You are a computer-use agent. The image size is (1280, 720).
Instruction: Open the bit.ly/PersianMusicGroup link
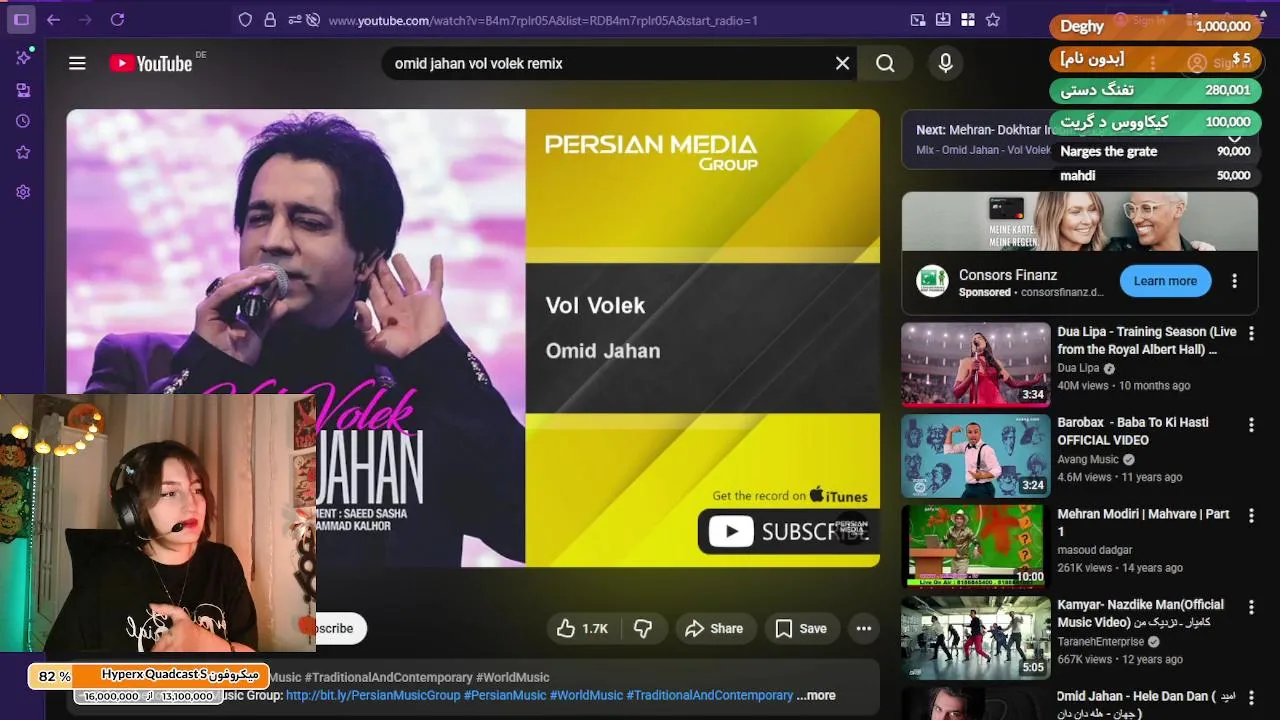pos(373,695)
